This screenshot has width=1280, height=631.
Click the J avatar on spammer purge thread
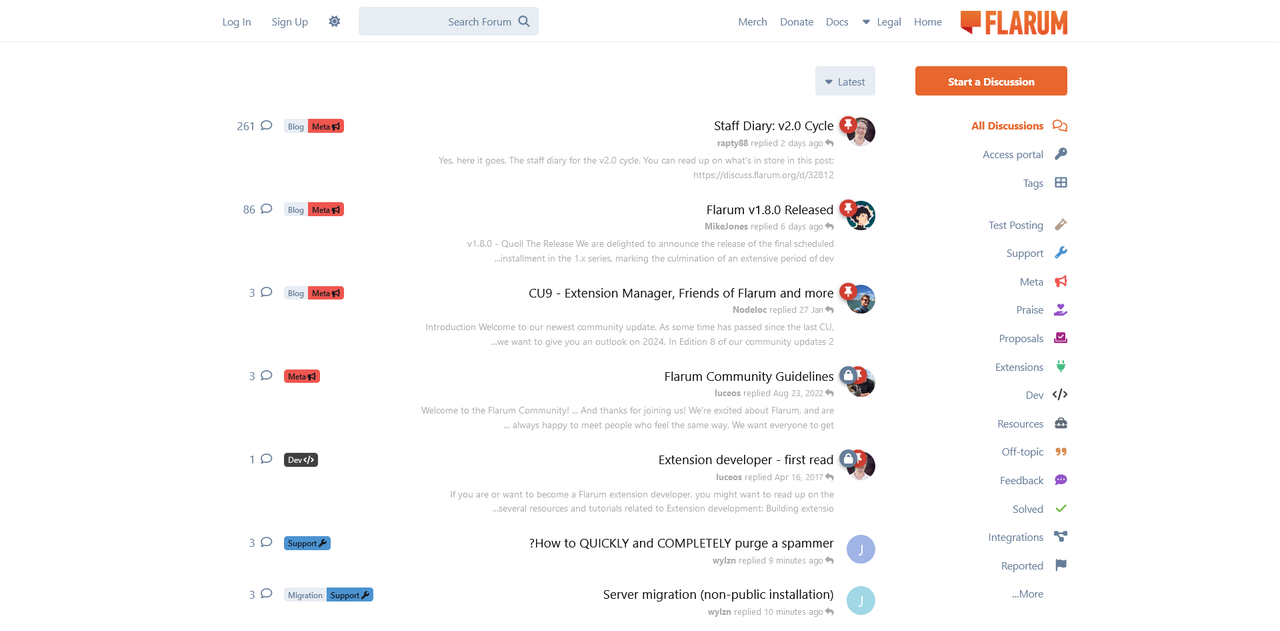click(861, 549)
